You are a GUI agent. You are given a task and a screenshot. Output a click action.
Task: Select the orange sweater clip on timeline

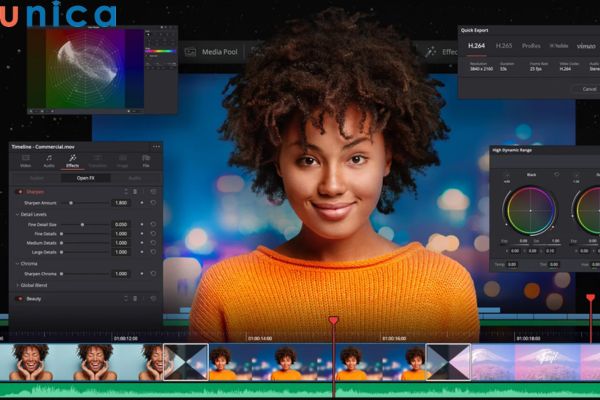coord(317,362)
